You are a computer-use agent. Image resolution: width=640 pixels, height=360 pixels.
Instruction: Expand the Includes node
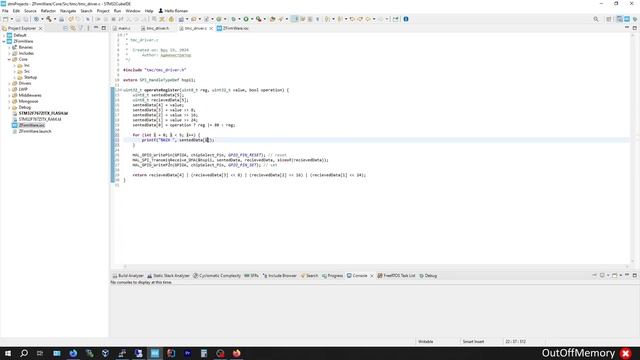9,53
